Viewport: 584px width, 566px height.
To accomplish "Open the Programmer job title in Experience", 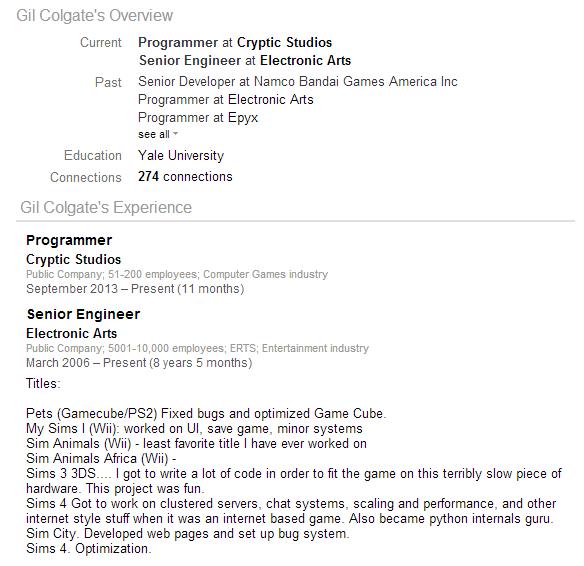I will [69, 240].
